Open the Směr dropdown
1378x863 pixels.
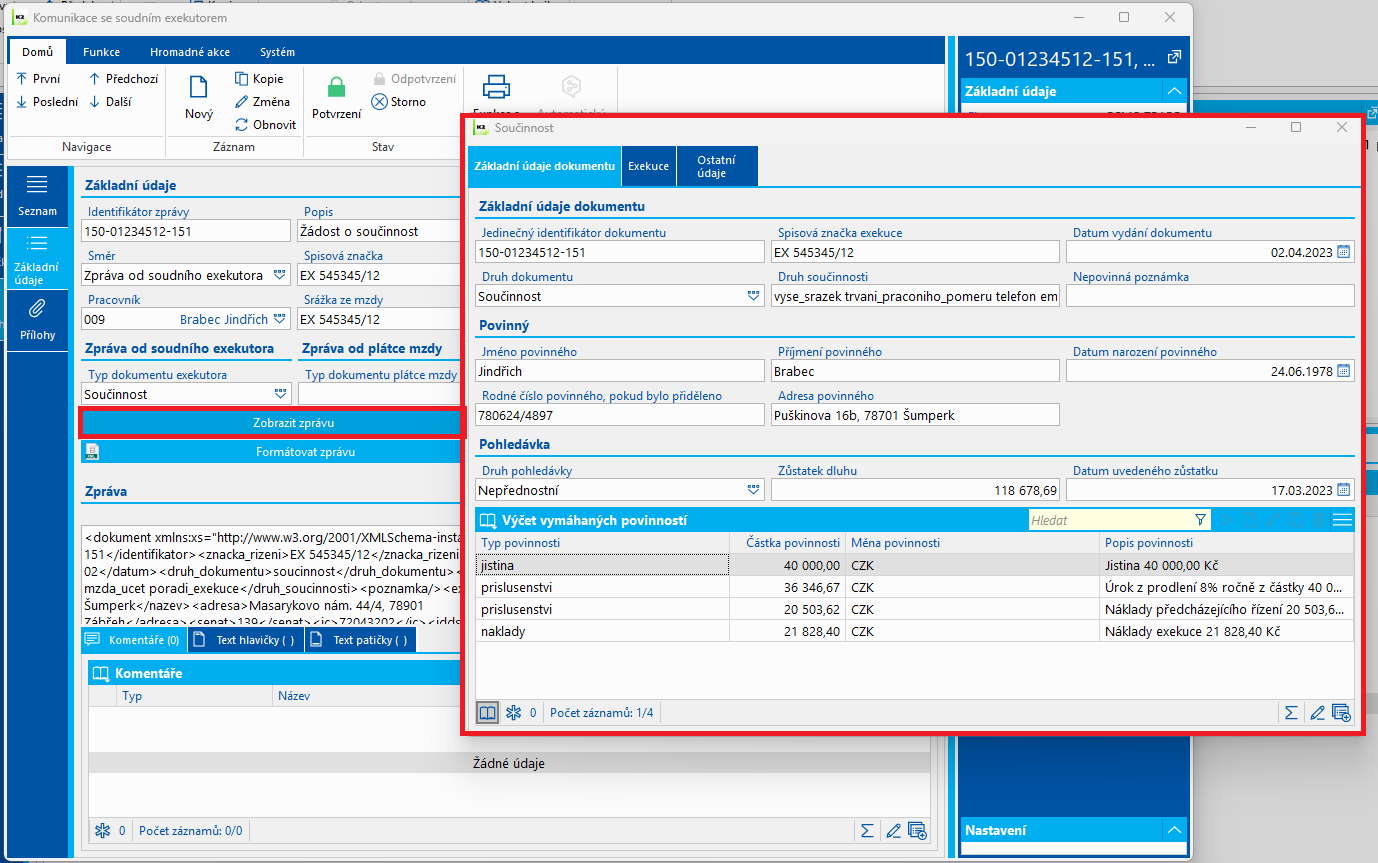280,275
